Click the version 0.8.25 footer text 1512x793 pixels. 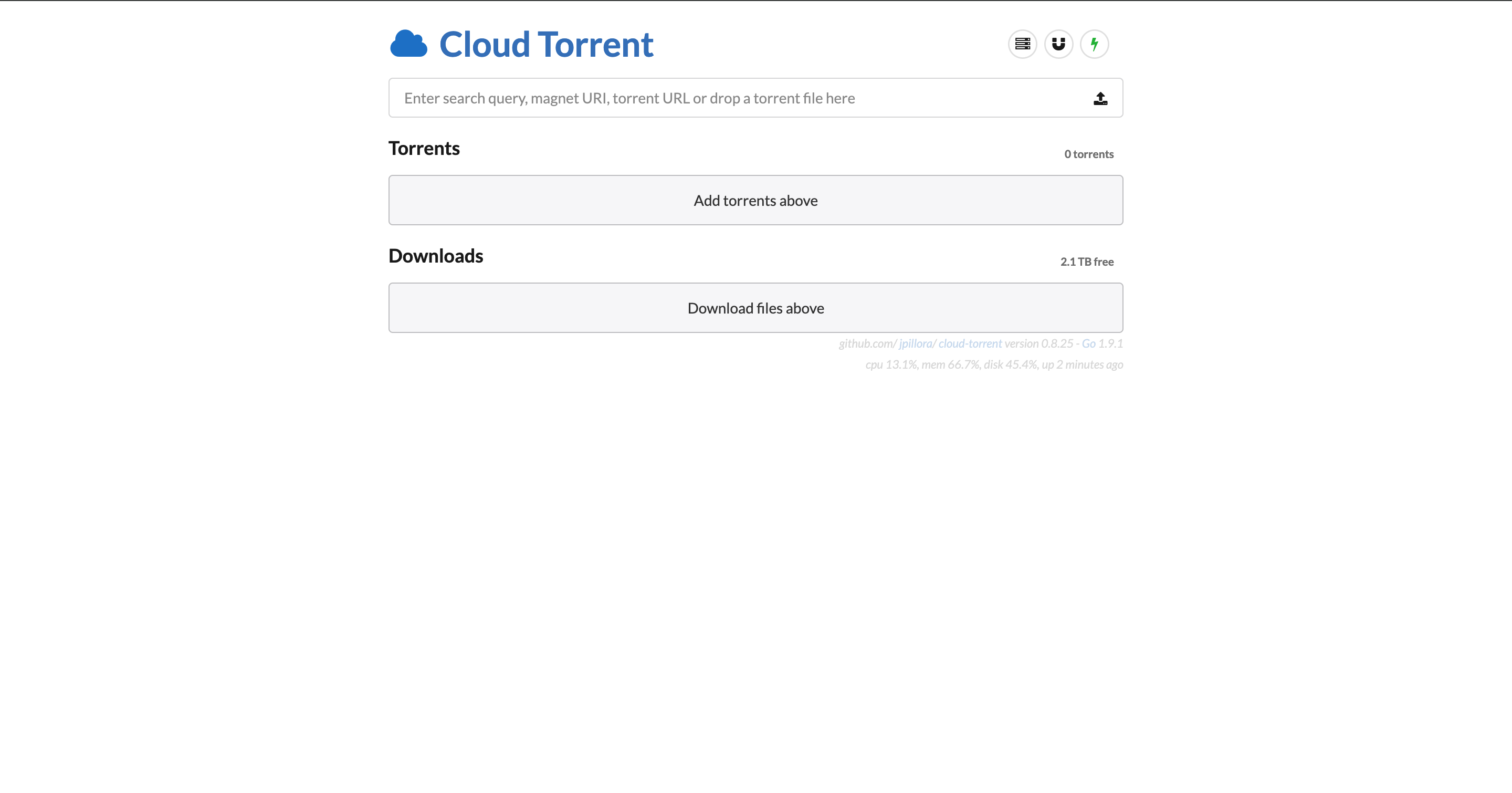point(1038,343)
